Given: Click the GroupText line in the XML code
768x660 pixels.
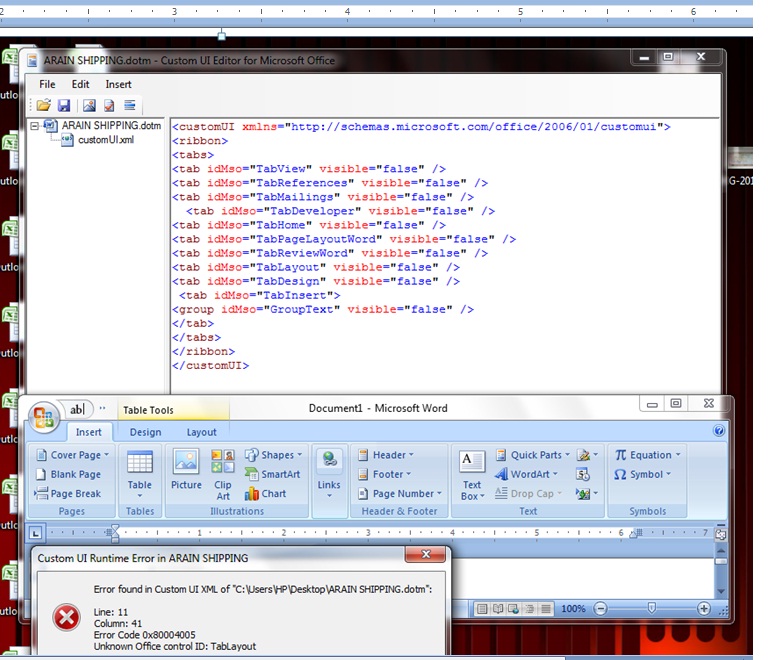Looking at the screenshot, I should (322, 309).
